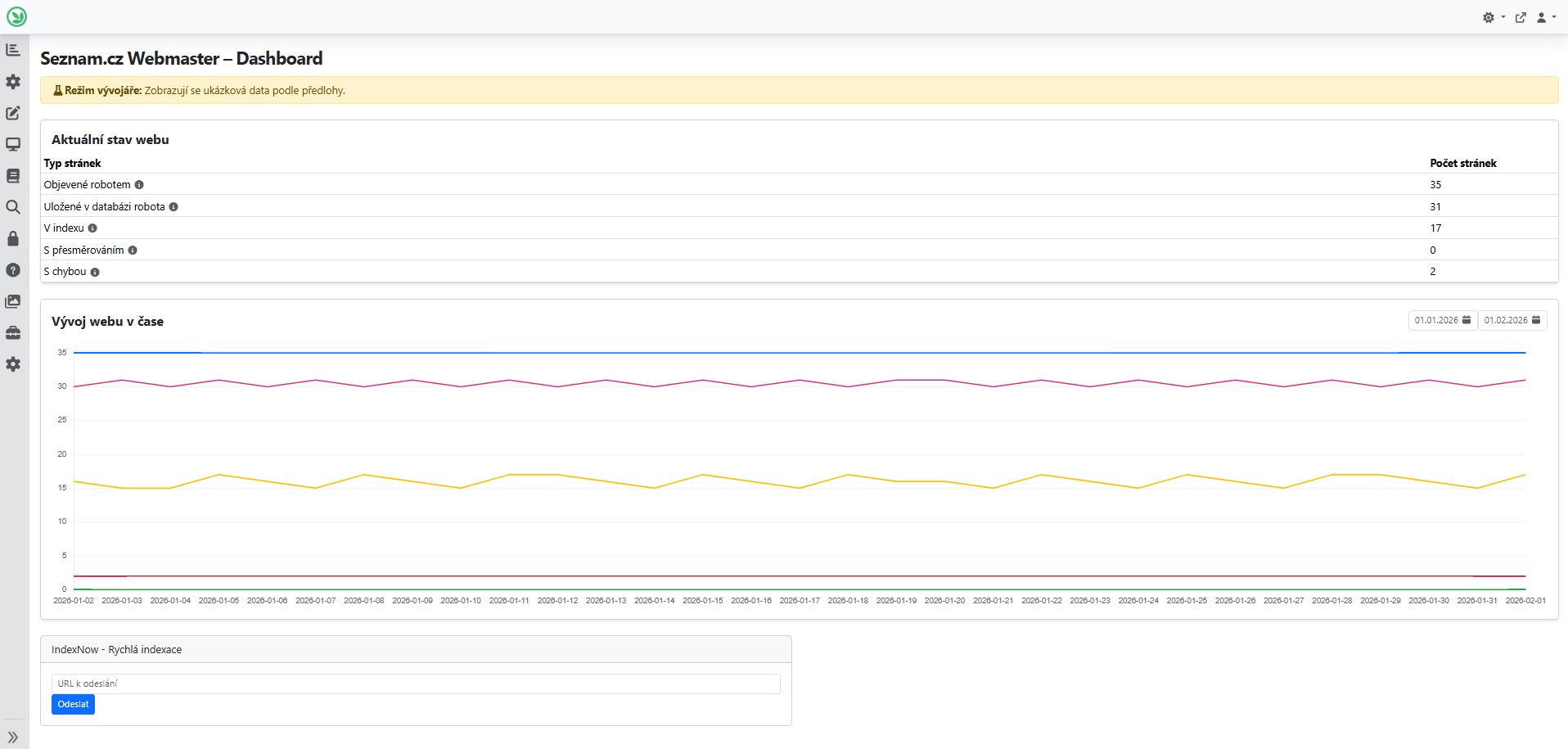This screenshot has width=1568, height=749.
Task: Open the book icon in the sidebar
Action: point(13,176)
